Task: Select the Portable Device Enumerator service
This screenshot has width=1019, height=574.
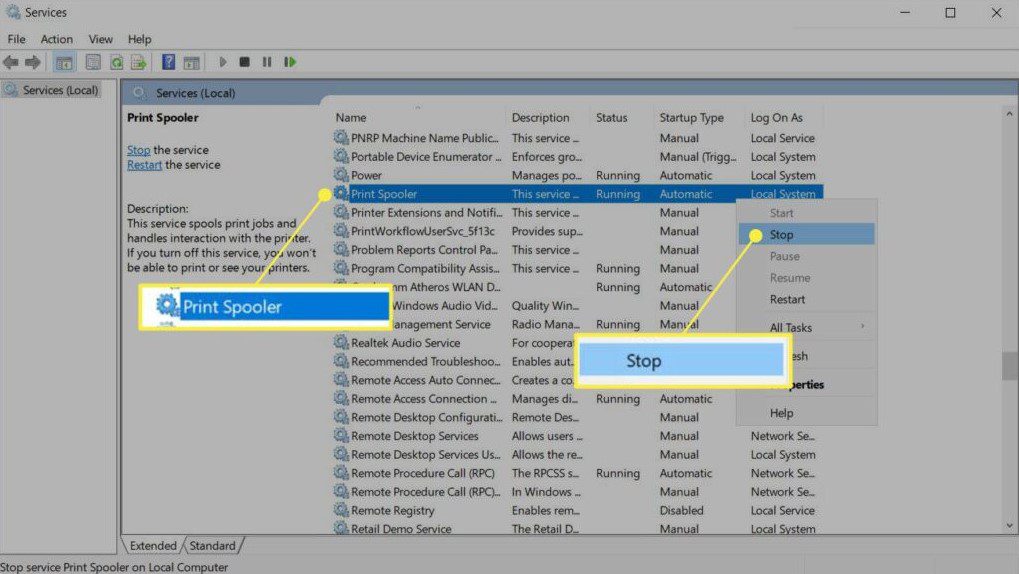Action: pyautogui.click(x=578, y=157)
